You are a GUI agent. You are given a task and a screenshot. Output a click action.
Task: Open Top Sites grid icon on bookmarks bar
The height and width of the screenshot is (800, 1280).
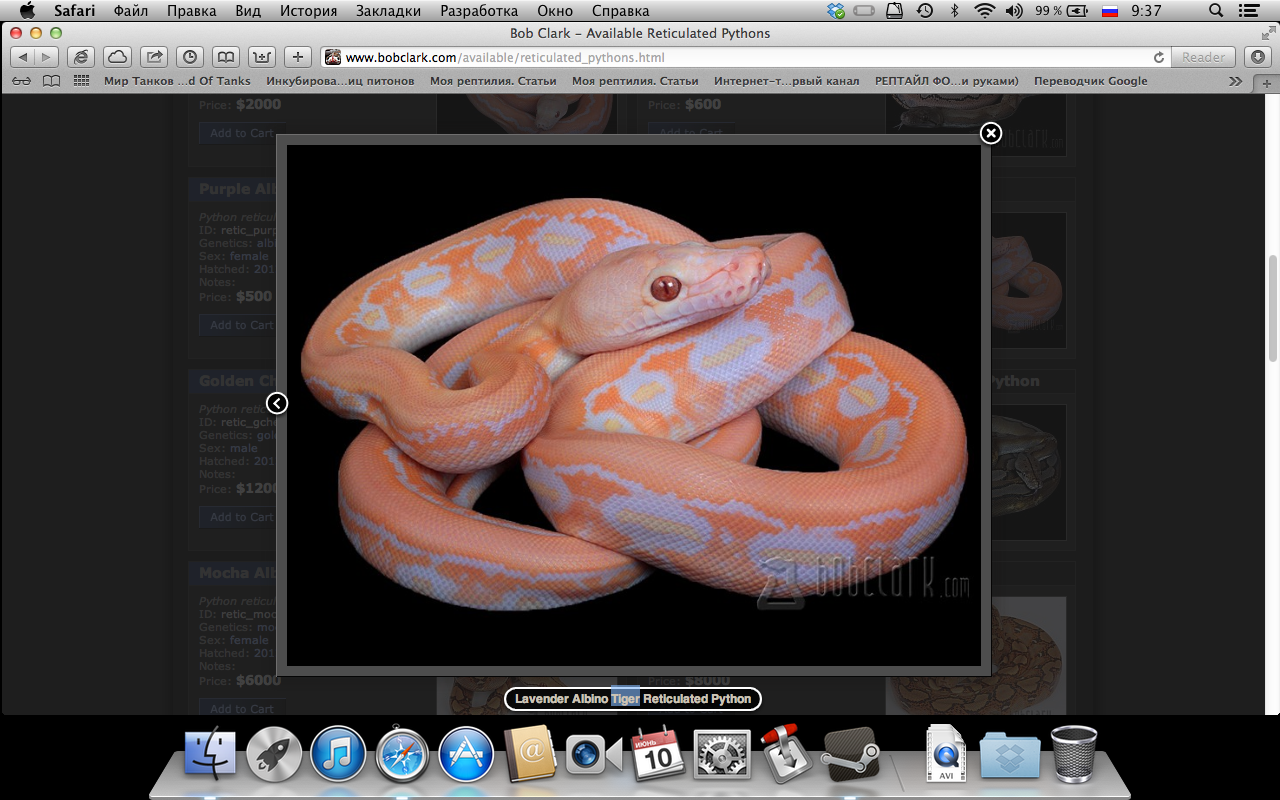pyautogui.click(x=81, y=80)
